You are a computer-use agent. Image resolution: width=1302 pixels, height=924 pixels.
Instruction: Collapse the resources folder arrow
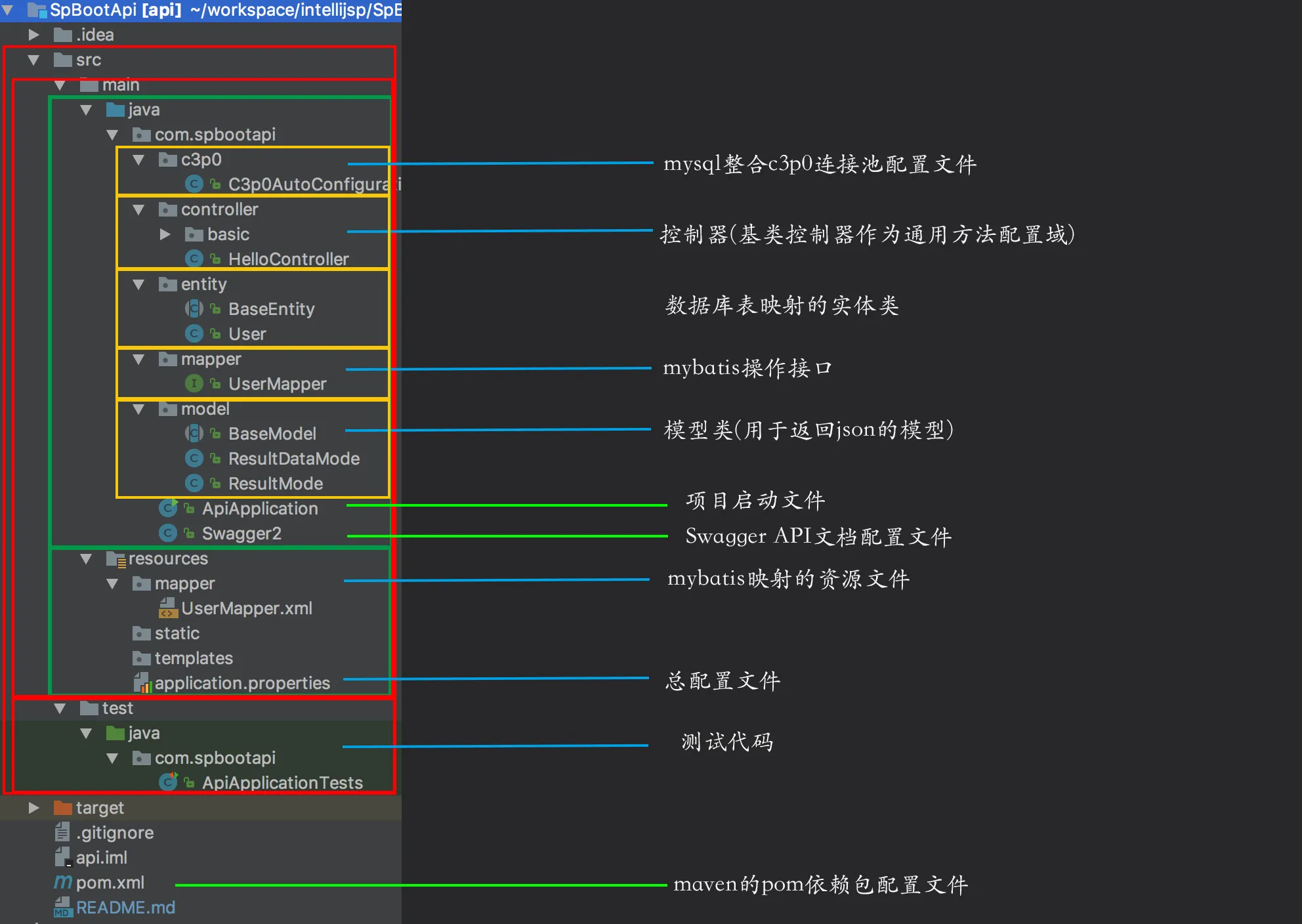pyautogui.click(x=86, y=558)
